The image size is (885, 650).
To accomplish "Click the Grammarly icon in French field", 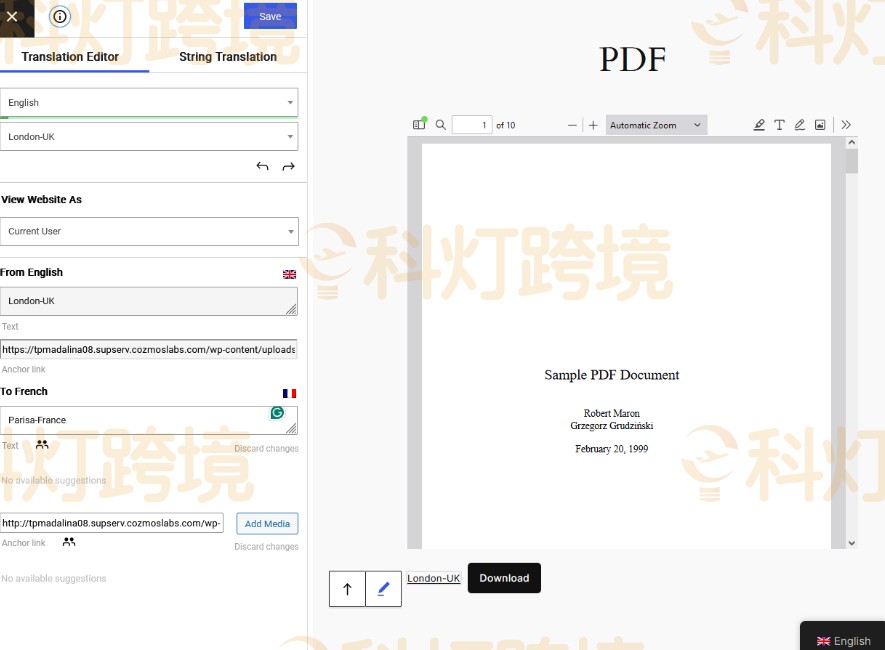I will point(277,413).
